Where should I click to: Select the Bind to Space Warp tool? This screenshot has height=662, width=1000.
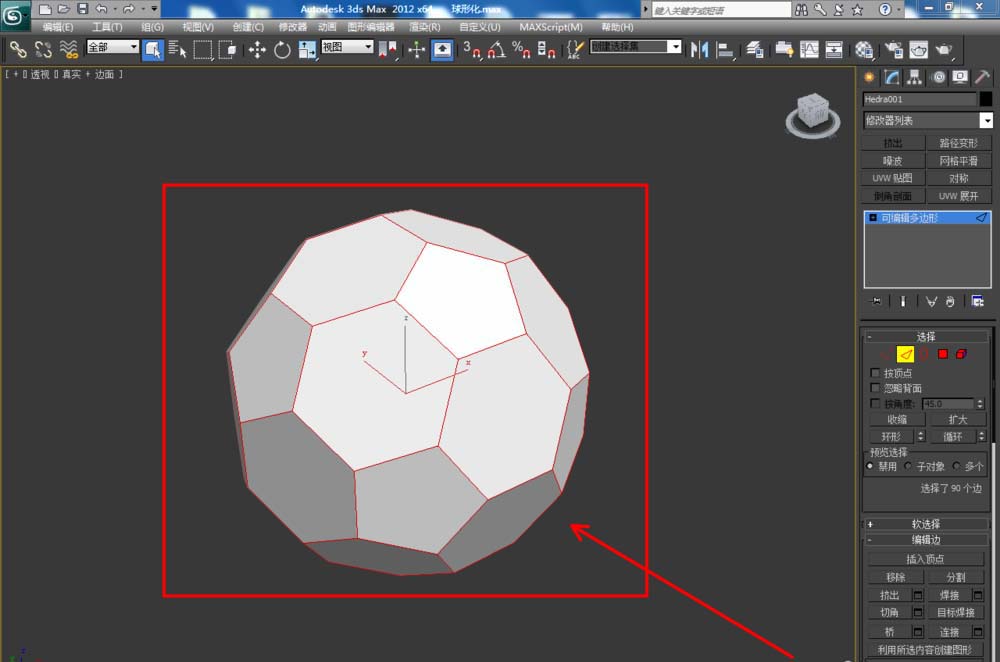69,49
